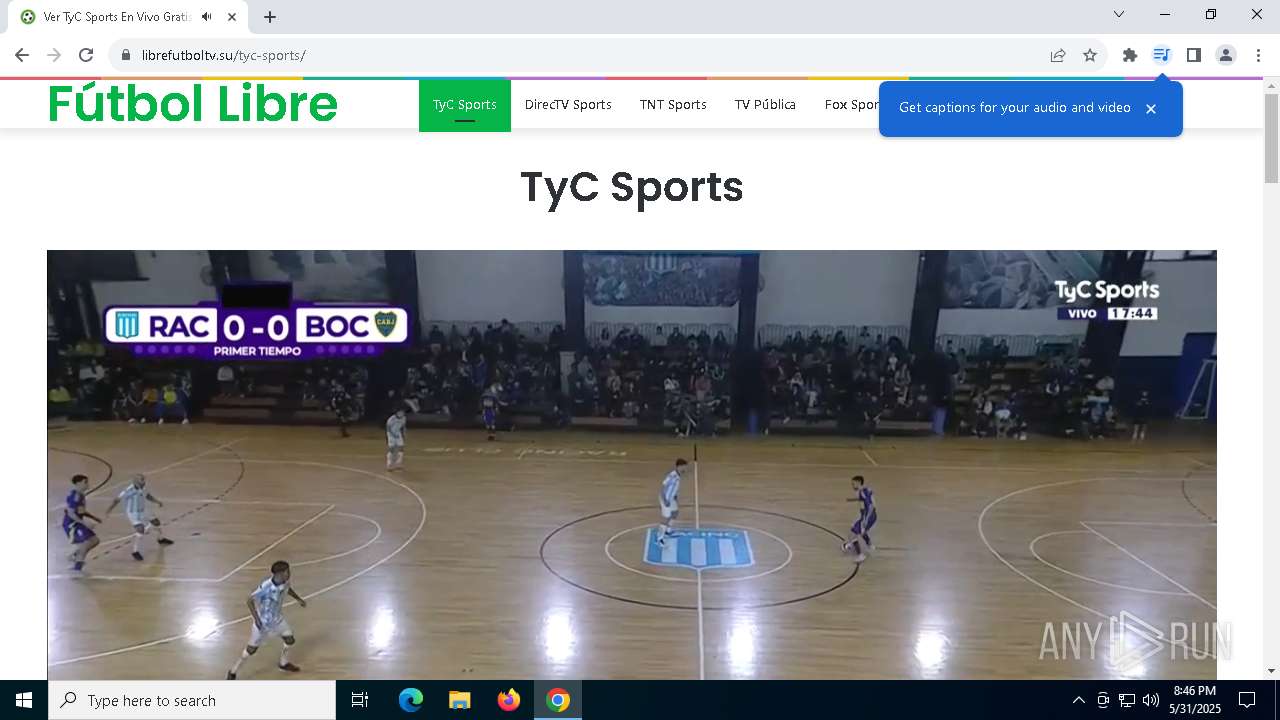This screenshot has width=1280, height=720.
Task: Click the TyC Sports page heading
Action: coord(632,187)
